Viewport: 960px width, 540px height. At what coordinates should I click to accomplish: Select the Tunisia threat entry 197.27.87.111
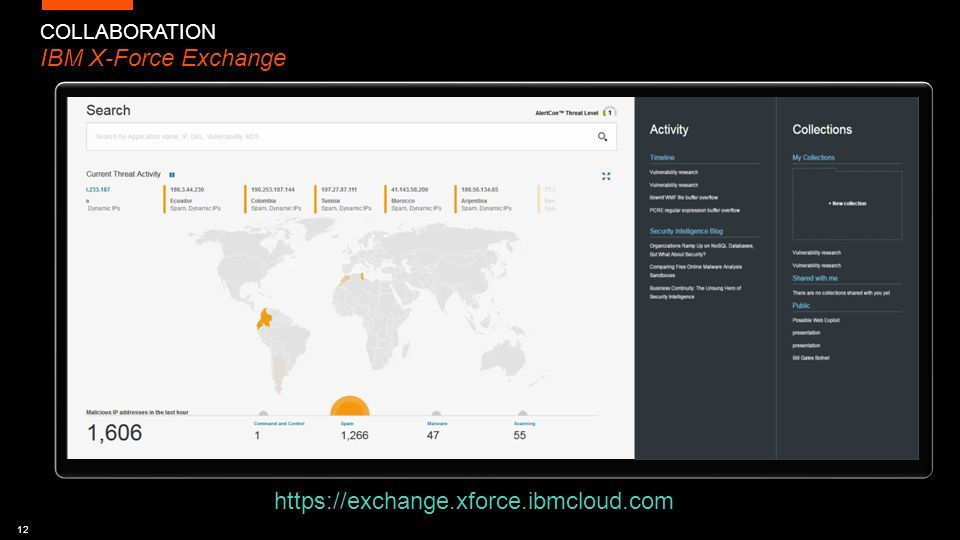(x=343, y=199)
